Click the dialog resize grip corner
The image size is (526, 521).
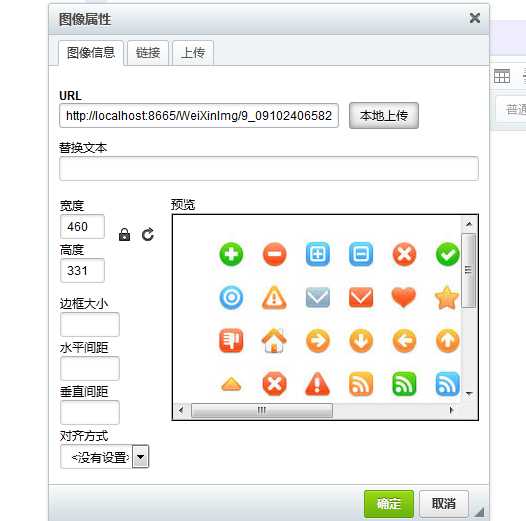click(x=479, y=512)
